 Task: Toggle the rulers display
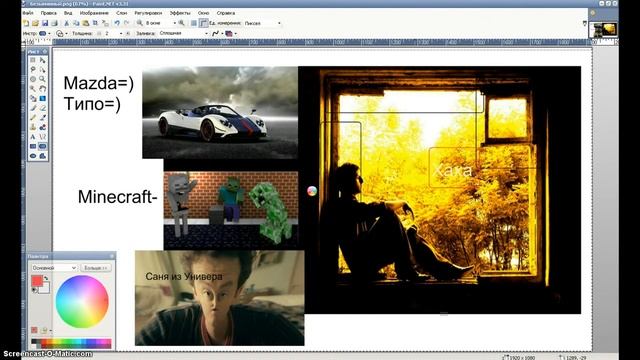pyautogui.click(x=203, y=23)
